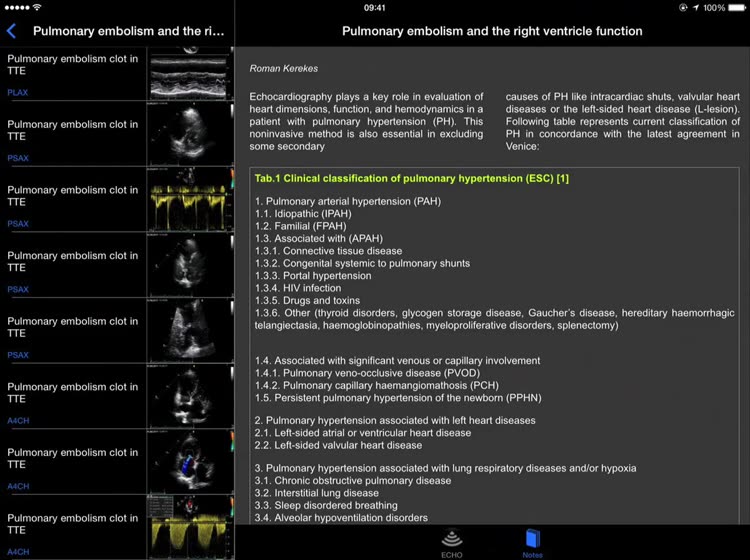The width and height of the screenshot is (750, 560).
Task: Select line 2.2. Left-sided valvular heart disease
Action: pos(338,445)
